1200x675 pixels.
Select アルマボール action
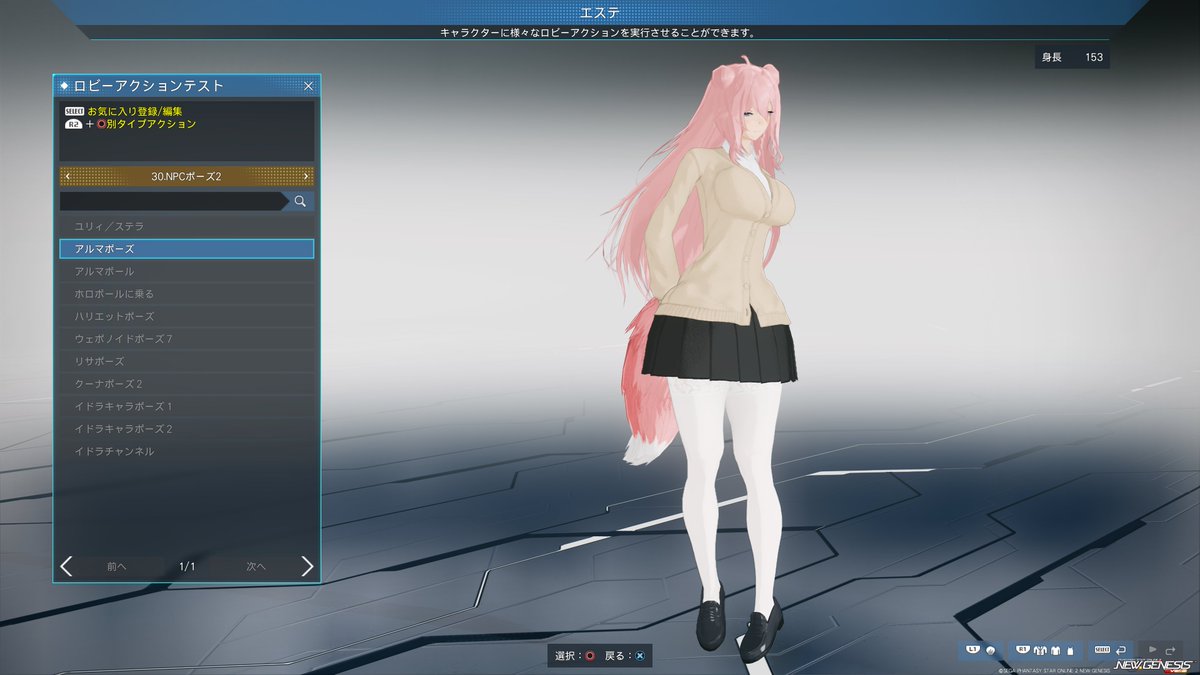coord(187,271)
